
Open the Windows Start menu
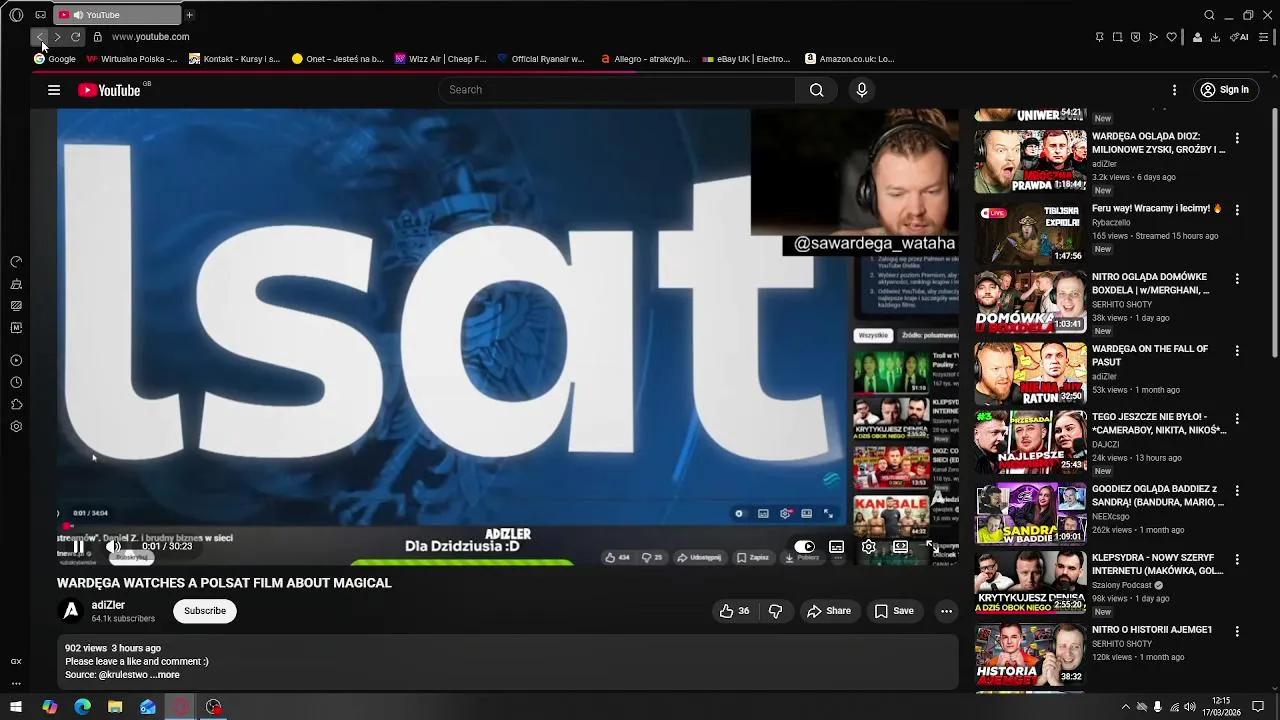click(16, 707)
